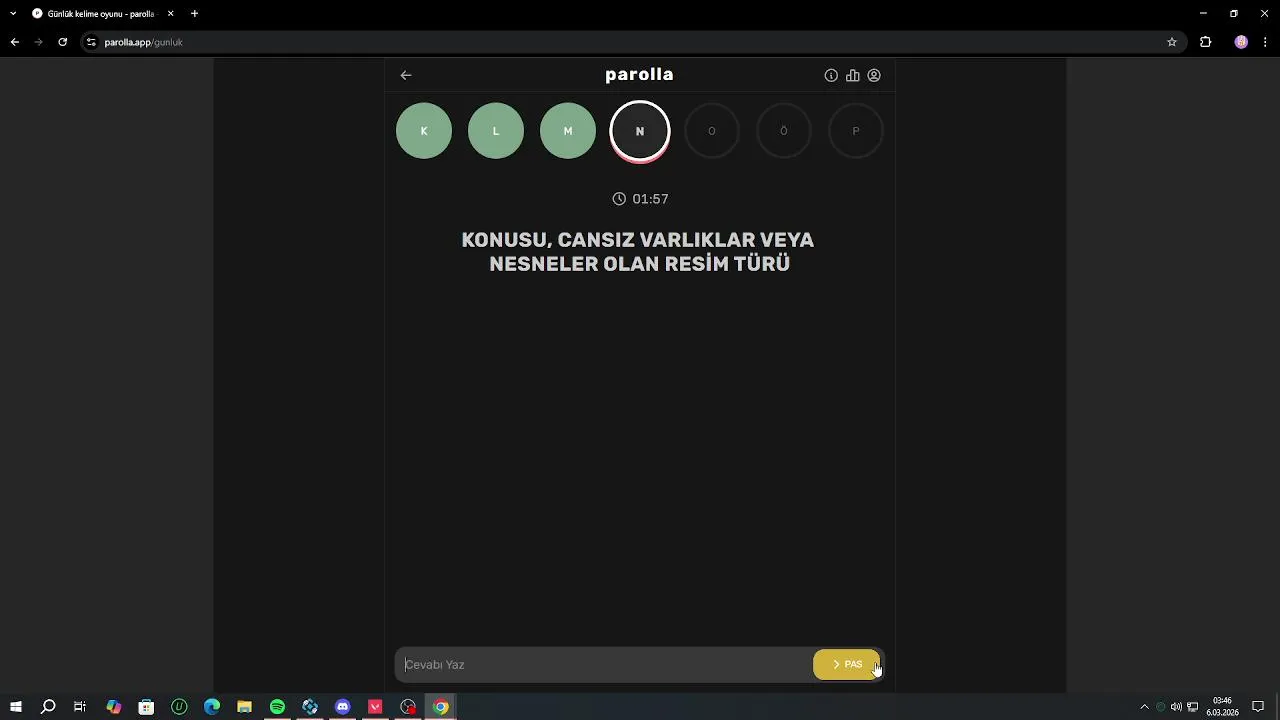Launch Copilot from taskbar

click(x=114, y=707)
